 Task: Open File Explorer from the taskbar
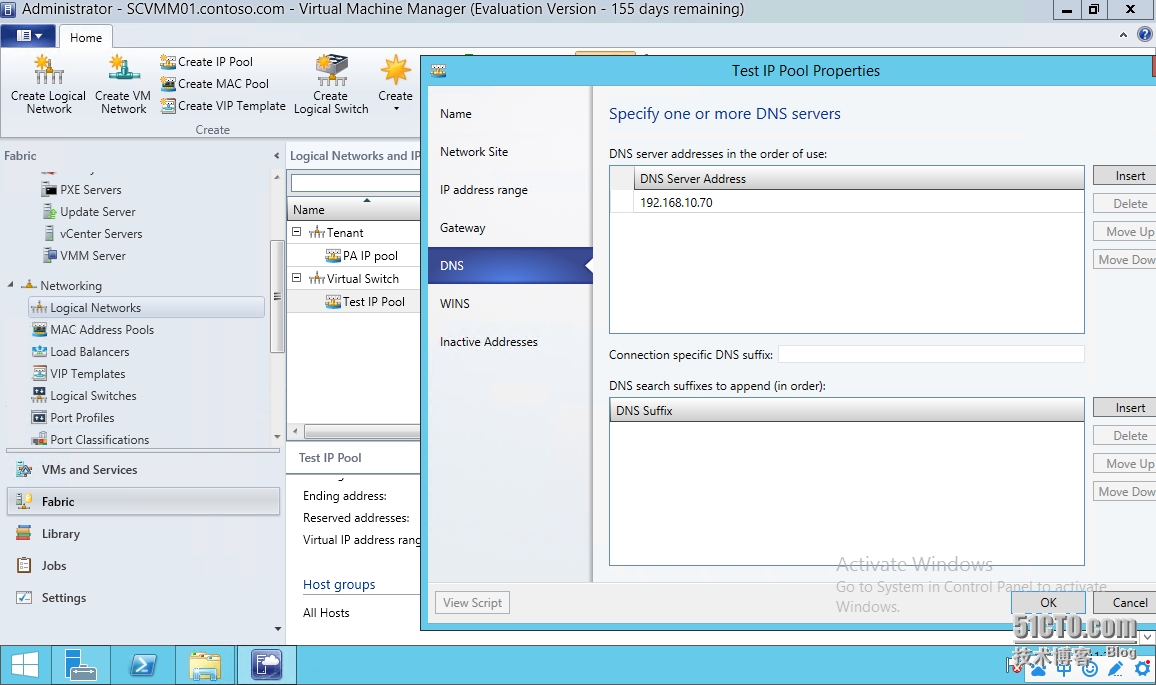[205, 665]
